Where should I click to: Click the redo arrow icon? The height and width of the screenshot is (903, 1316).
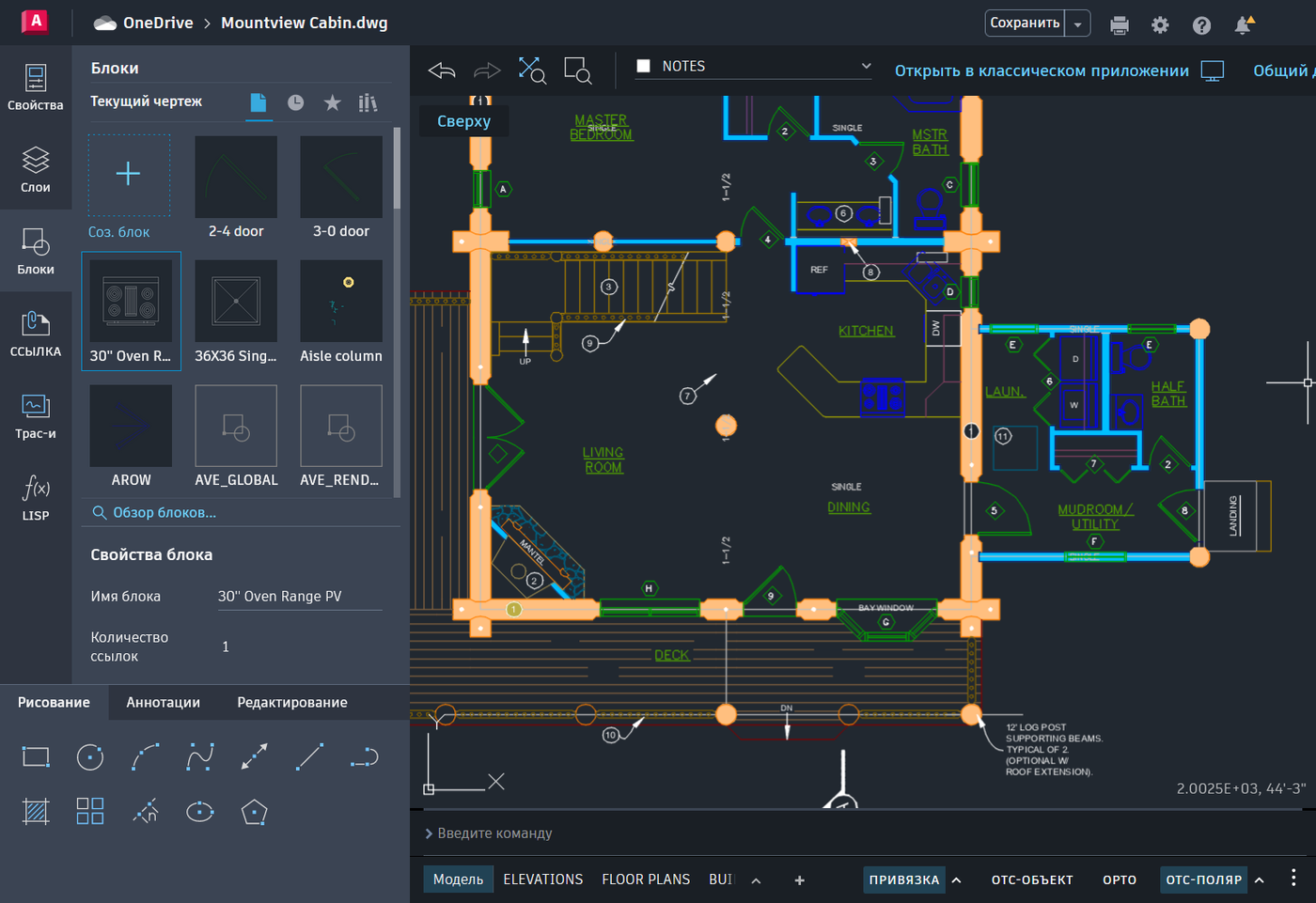pyautogui.click(x=487, y=70)
